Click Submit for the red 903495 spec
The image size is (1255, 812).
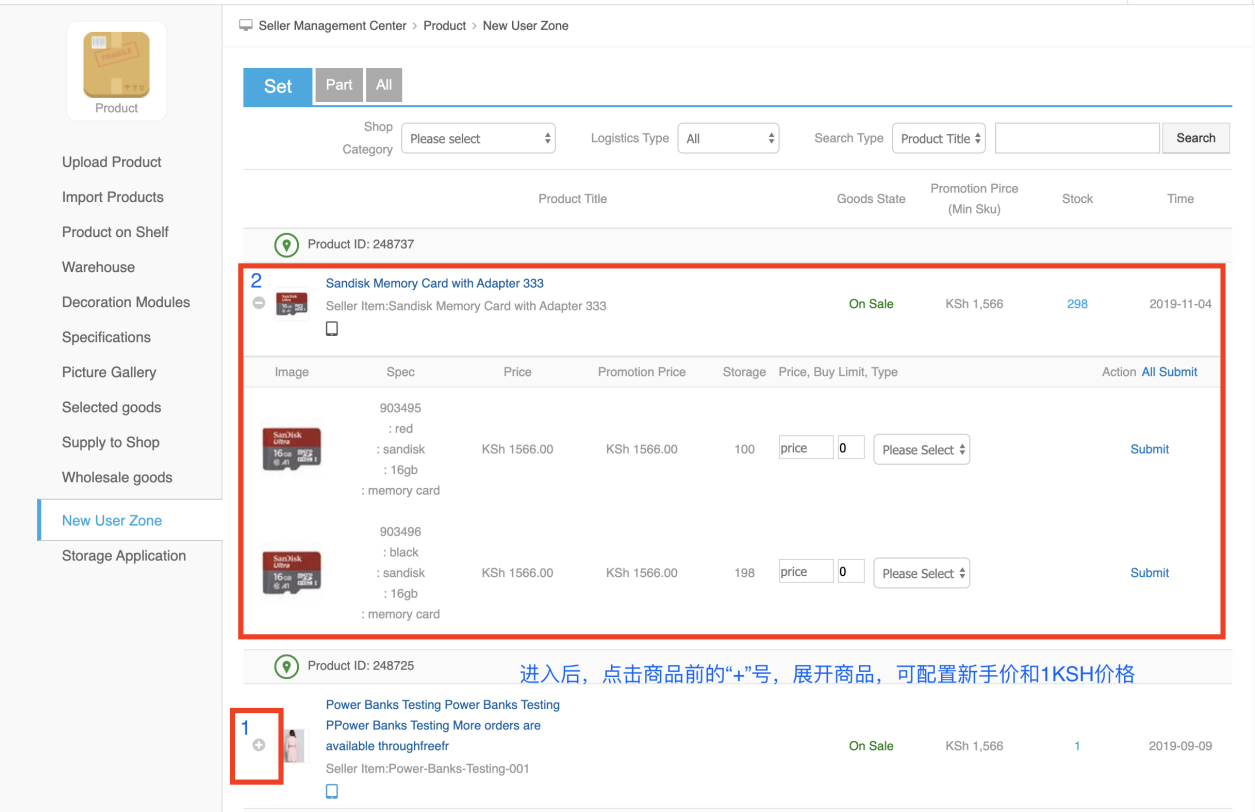[1150, 449]
